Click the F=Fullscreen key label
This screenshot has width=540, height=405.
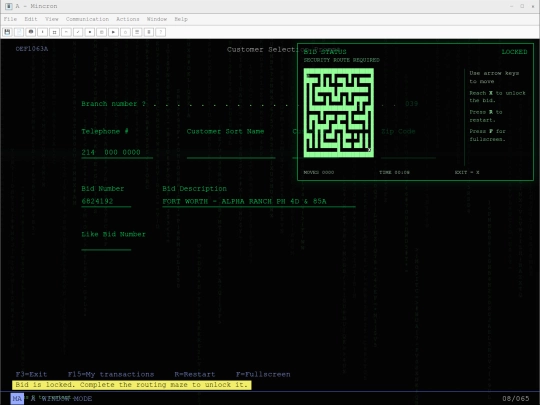click(263, 374)
